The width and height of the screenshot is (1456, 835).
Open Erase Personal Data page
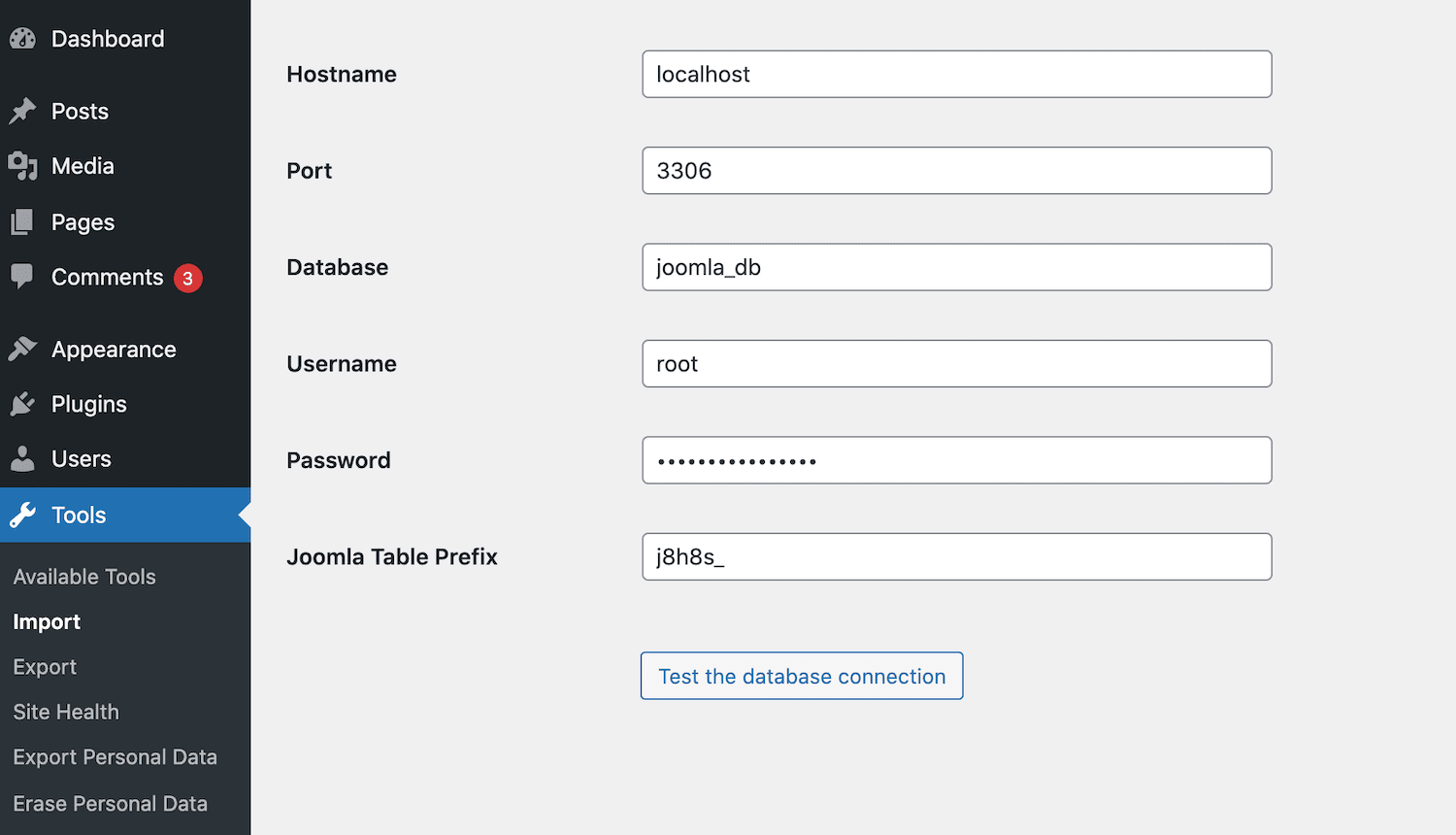[x=110, y=804]
